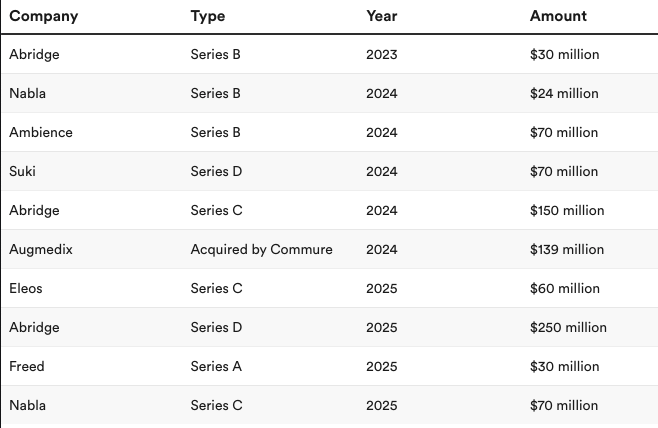Image resolution: width=658 pixels, height=428 pixels.
Task: Select the Eleos company cell
Action: [26, 288]
